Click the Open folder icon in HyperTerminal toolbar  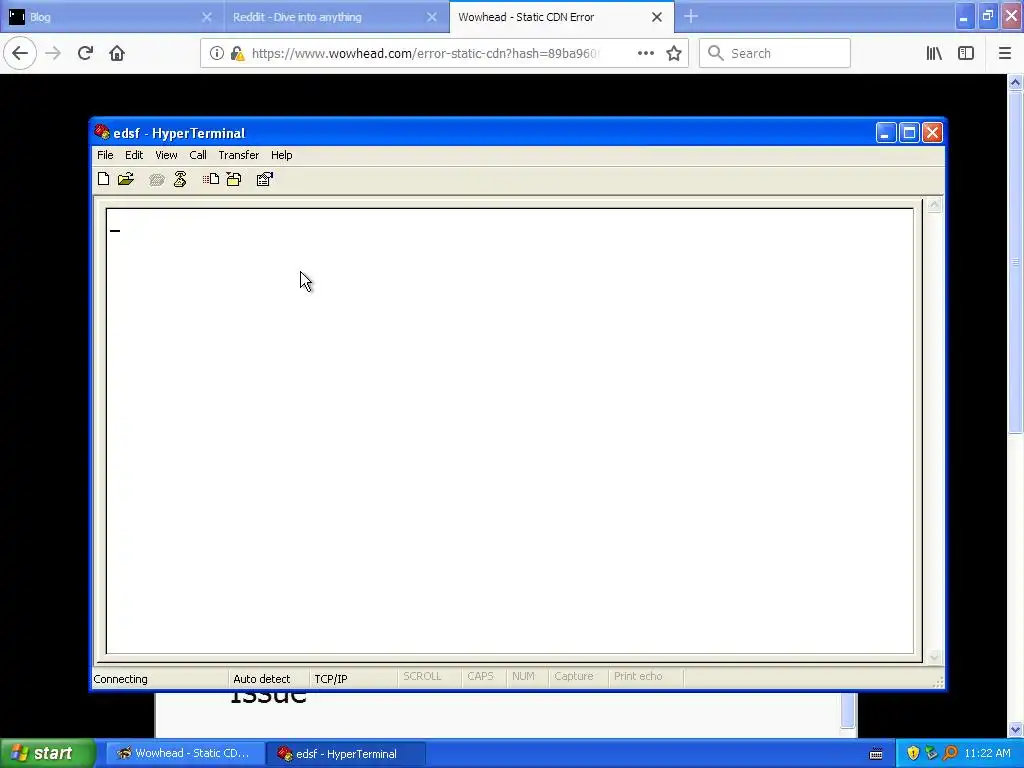click(126, 179)
